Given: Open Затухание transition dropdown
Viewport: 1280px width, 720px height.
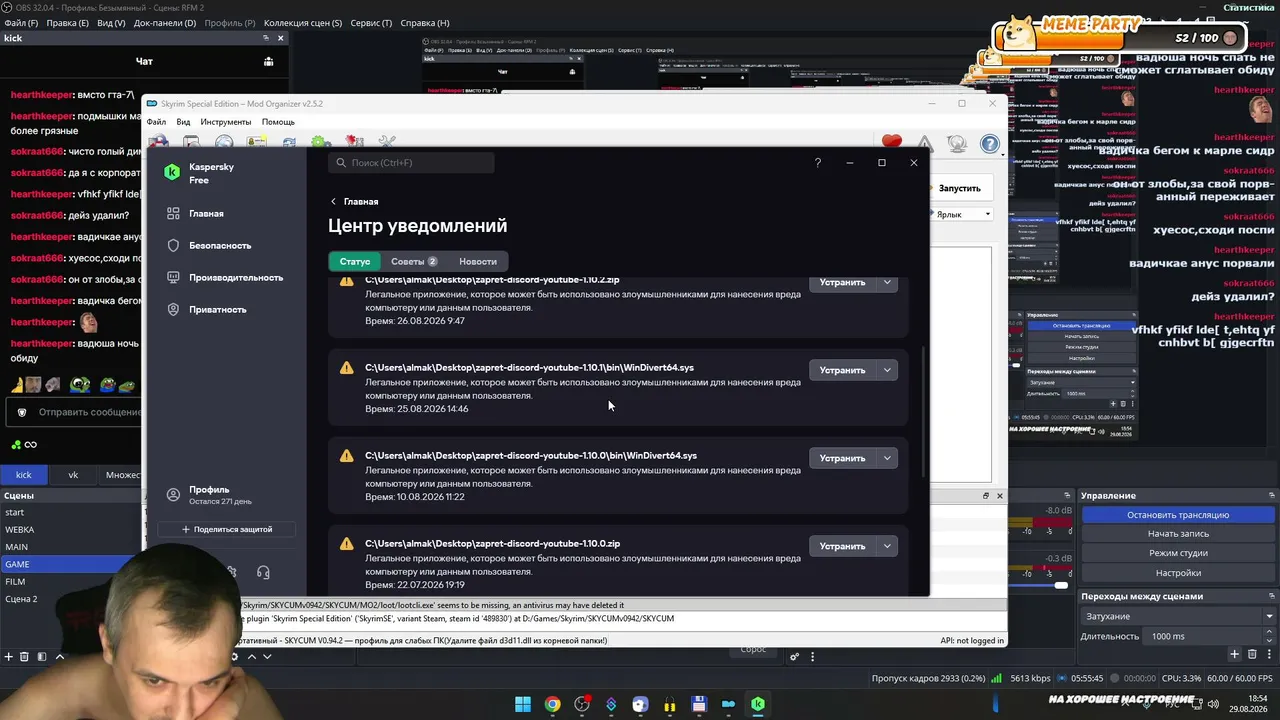Looking at the screenshot, I should click(x=1178, y=616).
